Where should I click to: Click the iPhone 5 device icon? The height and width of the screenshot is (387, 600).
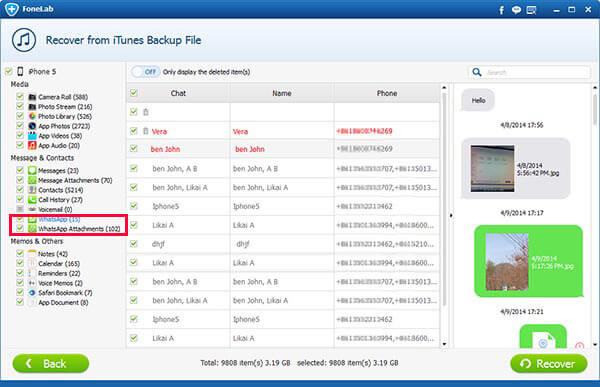(20, 72)
